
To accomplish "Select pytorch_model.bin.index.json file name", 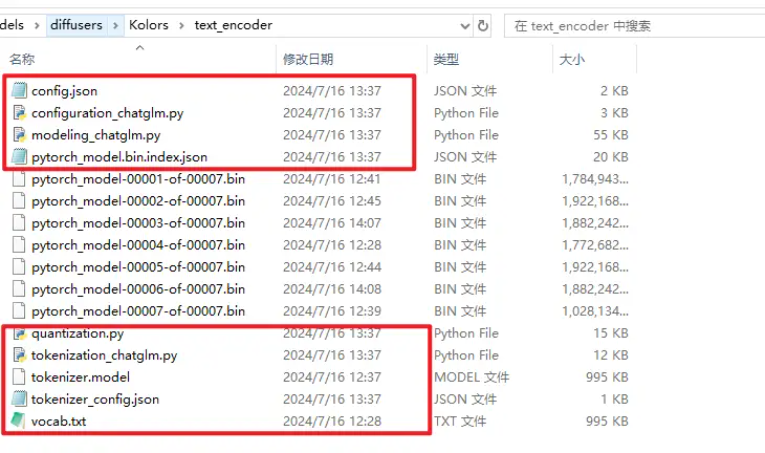I will (x=119, y=157).
